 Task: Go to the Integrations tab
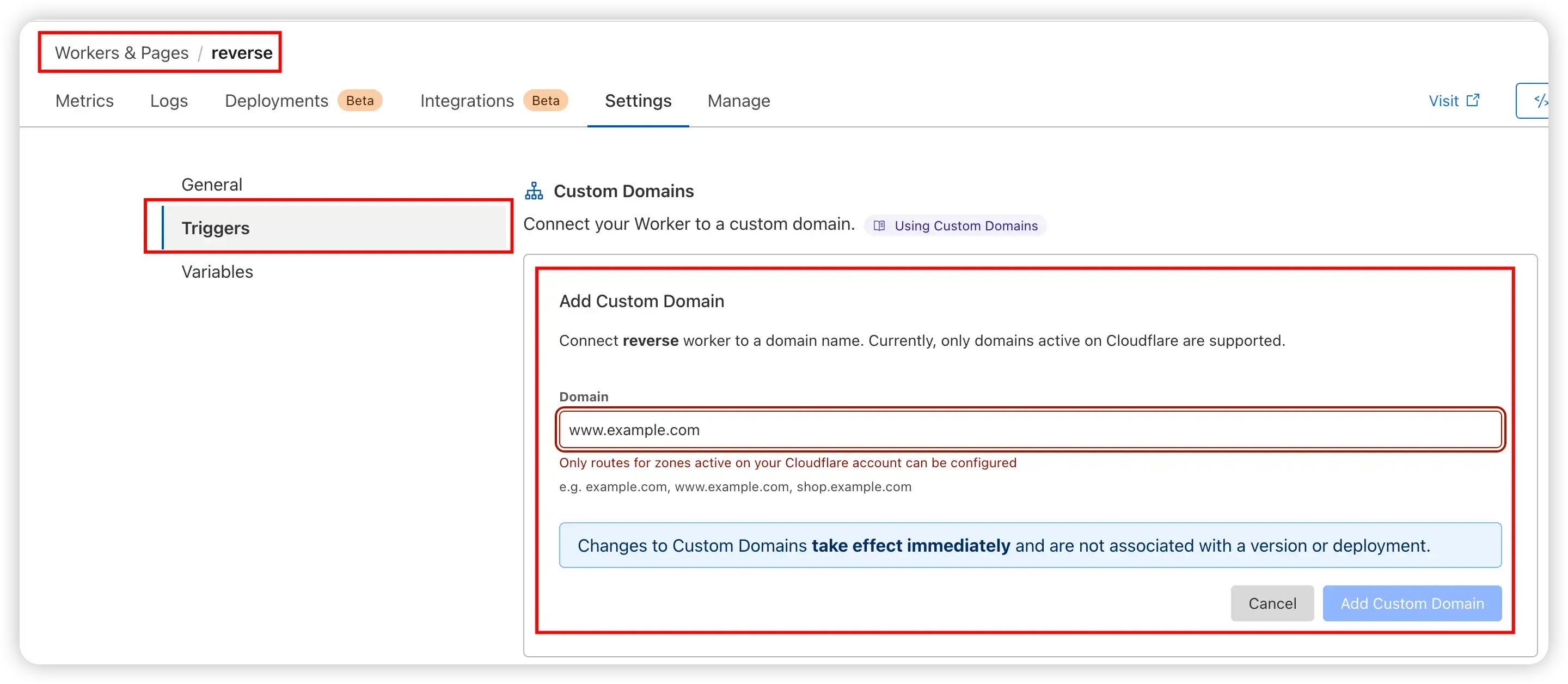(x=467, y=101)
